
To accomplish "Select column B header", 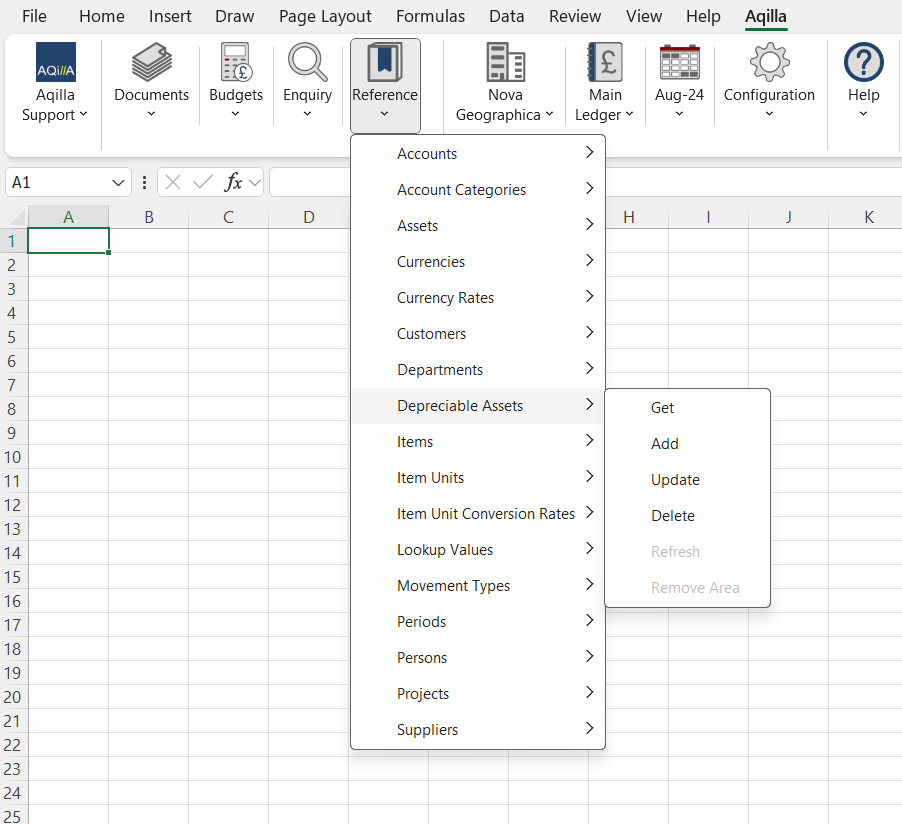I will coord(148,217).
